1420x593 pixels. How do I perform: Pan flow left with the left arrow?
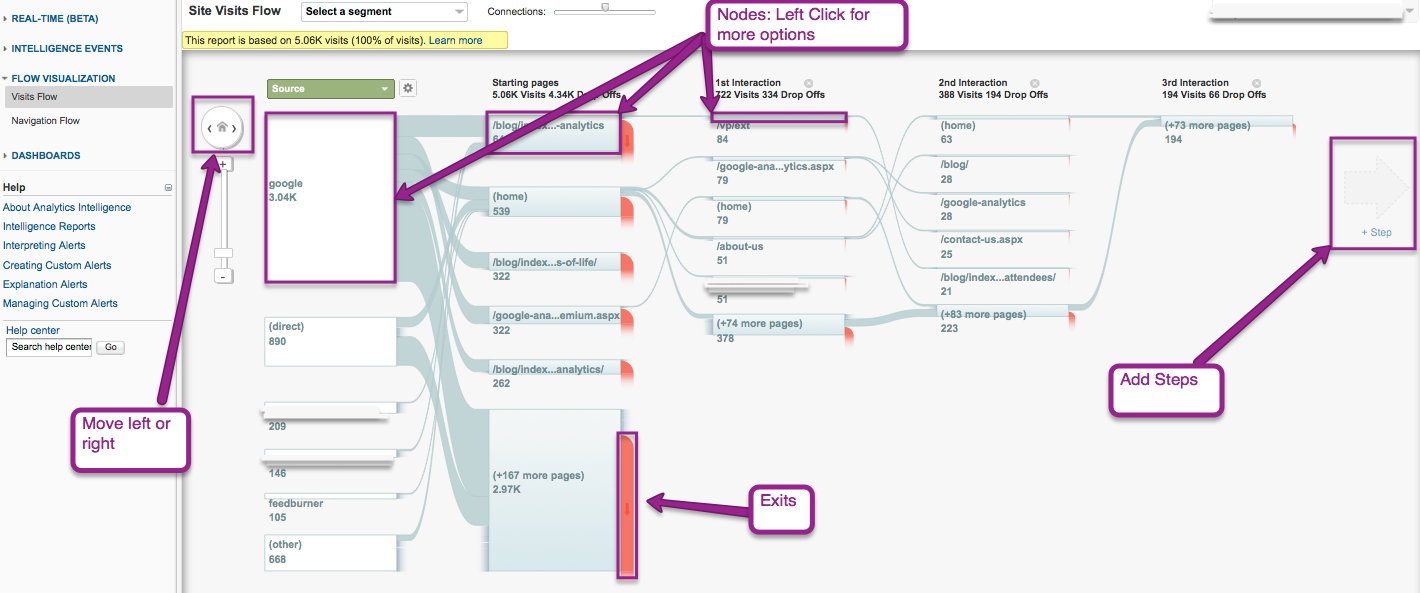click(x=209, y=128)
